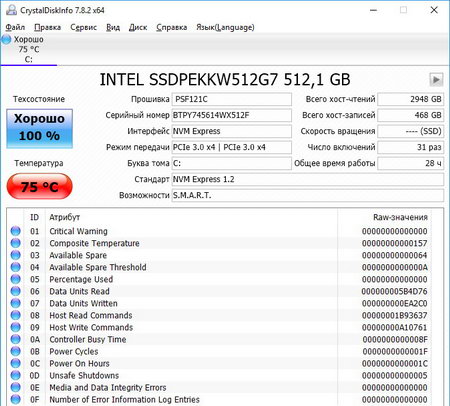Screen dimensions: 450x406
Task: Minimize the CrystalDiskInfo window
Action: tap(373, 10)
